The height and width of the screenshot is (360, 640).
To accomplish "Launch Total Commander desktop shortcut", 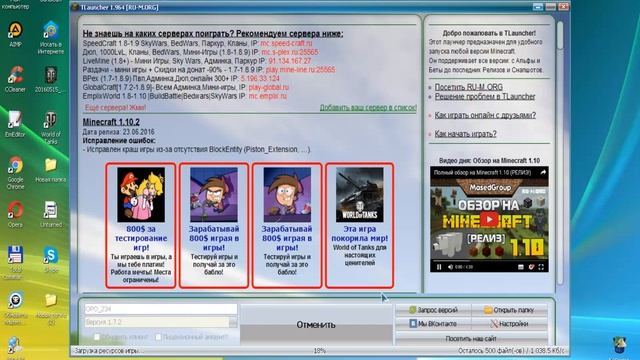I will [15, 262].
